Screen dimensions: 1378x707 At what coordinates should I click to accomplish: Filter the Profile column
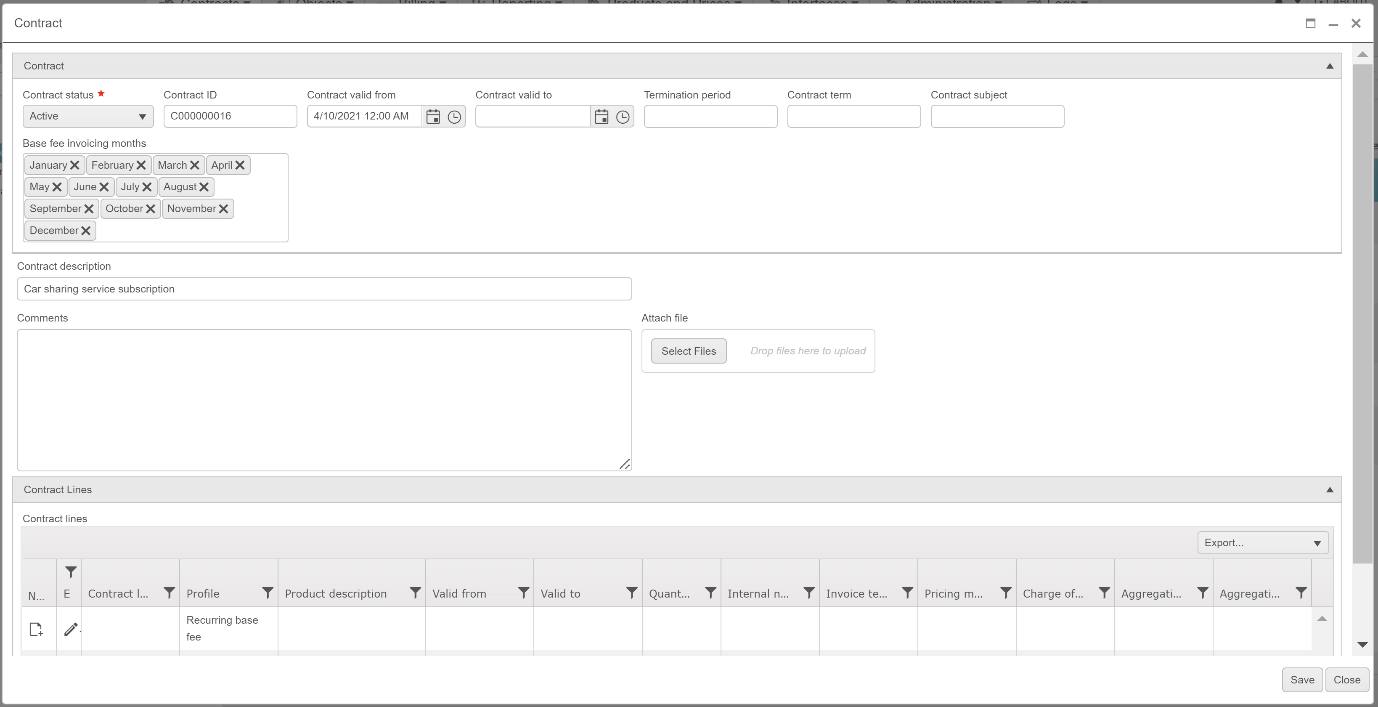click(x=267, y=593)
